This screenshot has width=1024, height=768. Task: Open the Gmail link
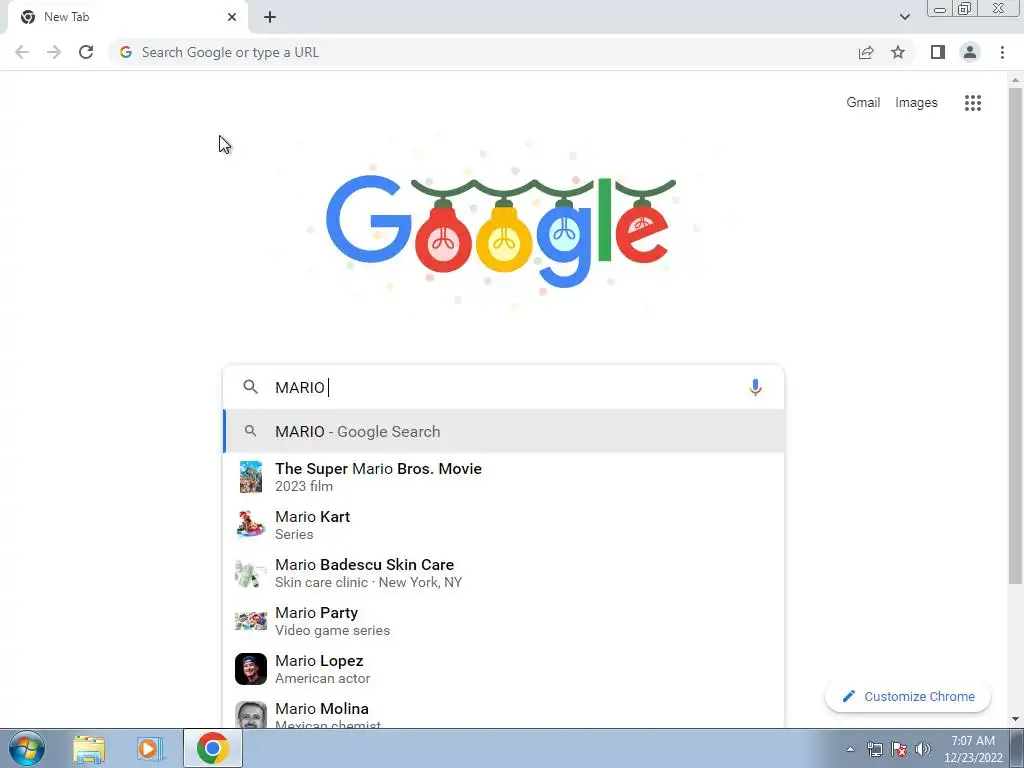point(863,103)
